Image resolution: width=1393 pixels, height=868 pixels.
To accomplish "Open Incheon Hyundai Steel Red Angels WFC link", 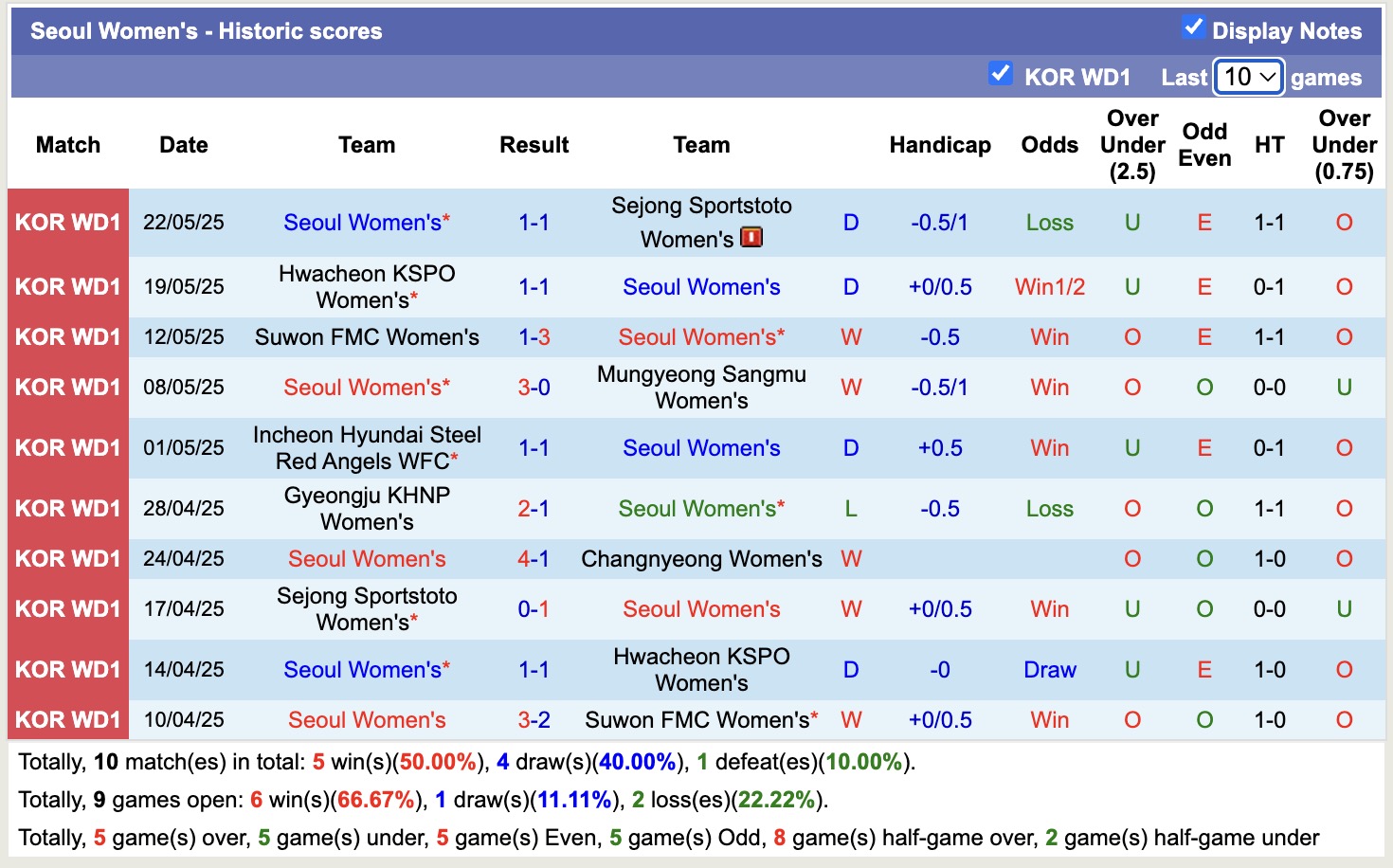I will tap(367, 447).
